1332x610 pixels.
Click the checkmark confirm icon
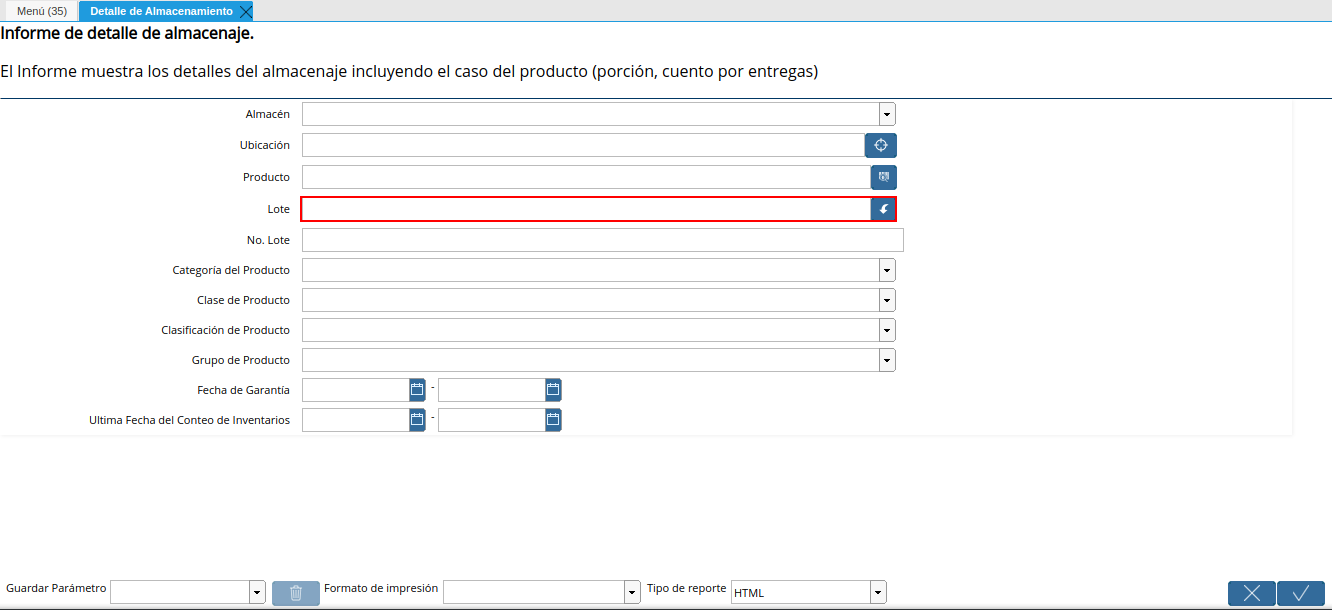1301,592
